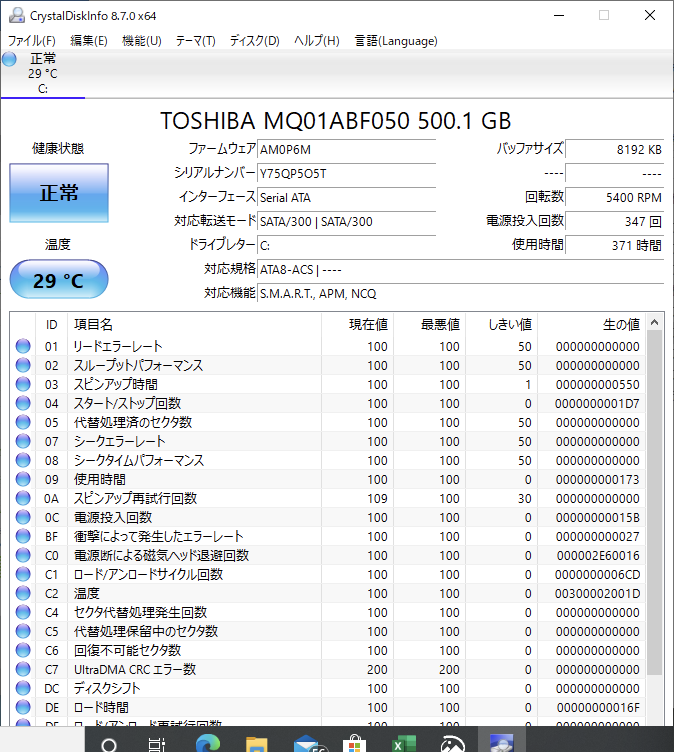Select the 衝撃によって発生したエラーレート row
674x752 pixels.
(328, 536)
